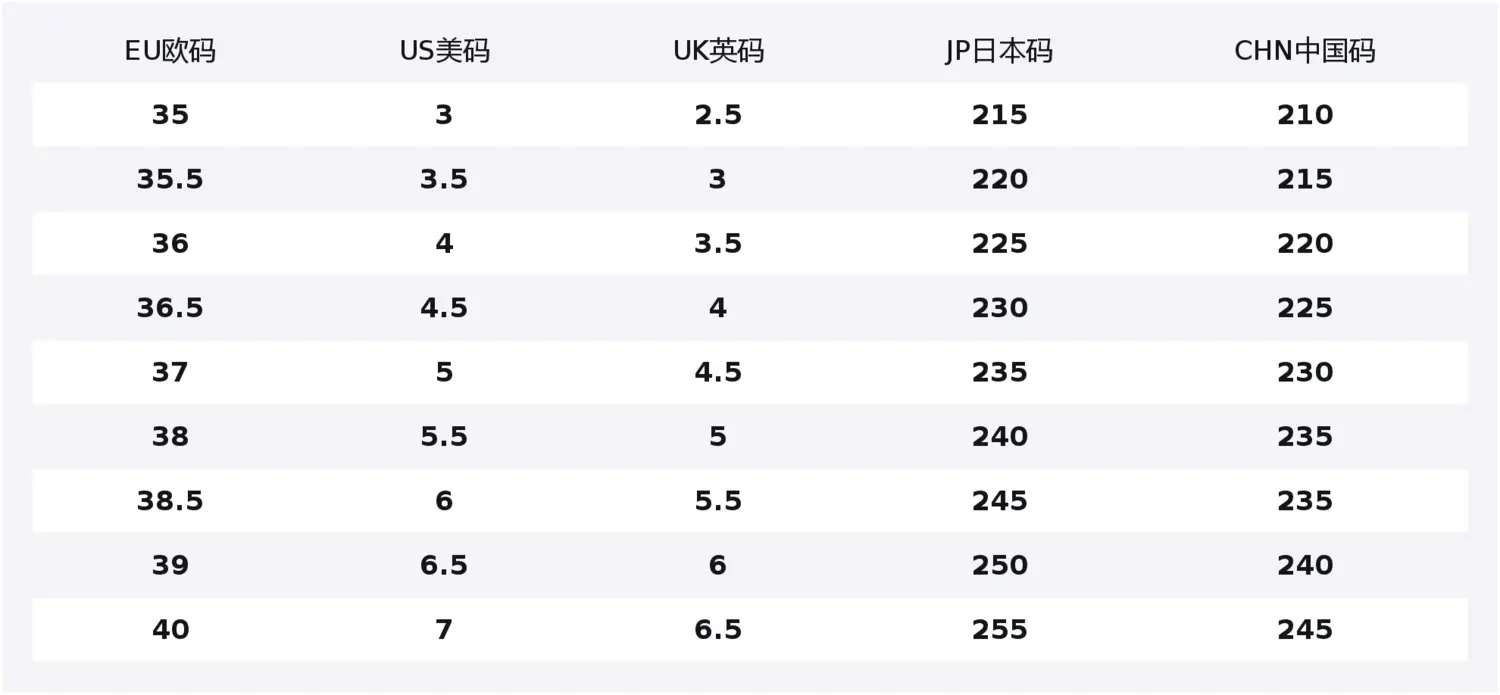Click US size 7 cell
The width and height of the screenshot is (1500, 695).
pyautogui.click(x=444, y=630)
